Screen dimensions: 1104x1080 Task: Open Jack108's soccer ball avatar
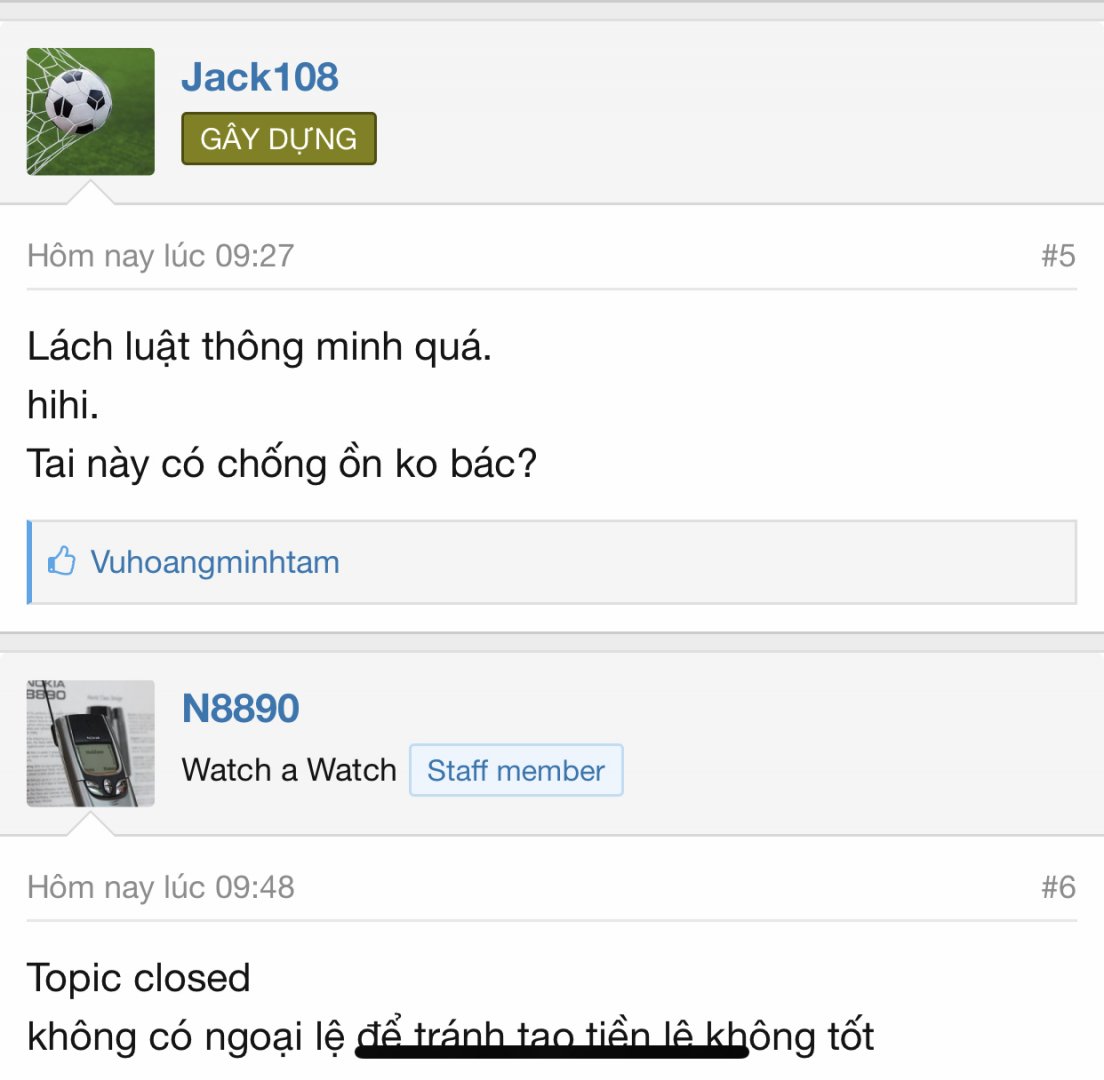[90, 111]
